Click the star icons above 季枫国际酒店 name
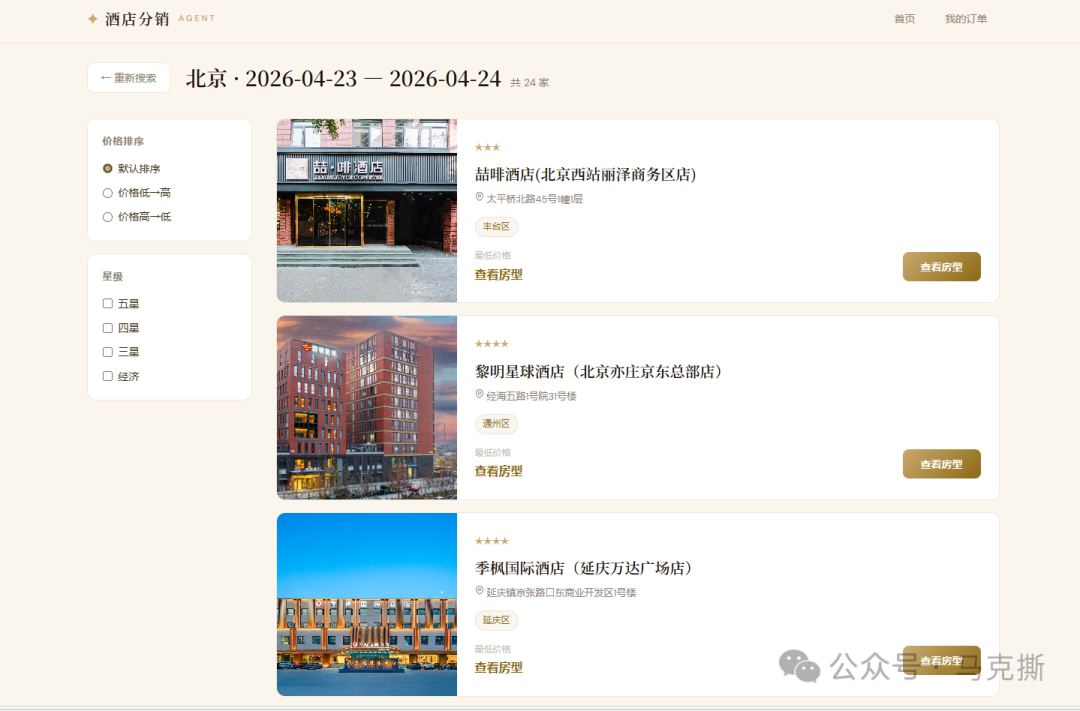The width and height of the screenshot is (1080, 711). [x=490, y=540]
